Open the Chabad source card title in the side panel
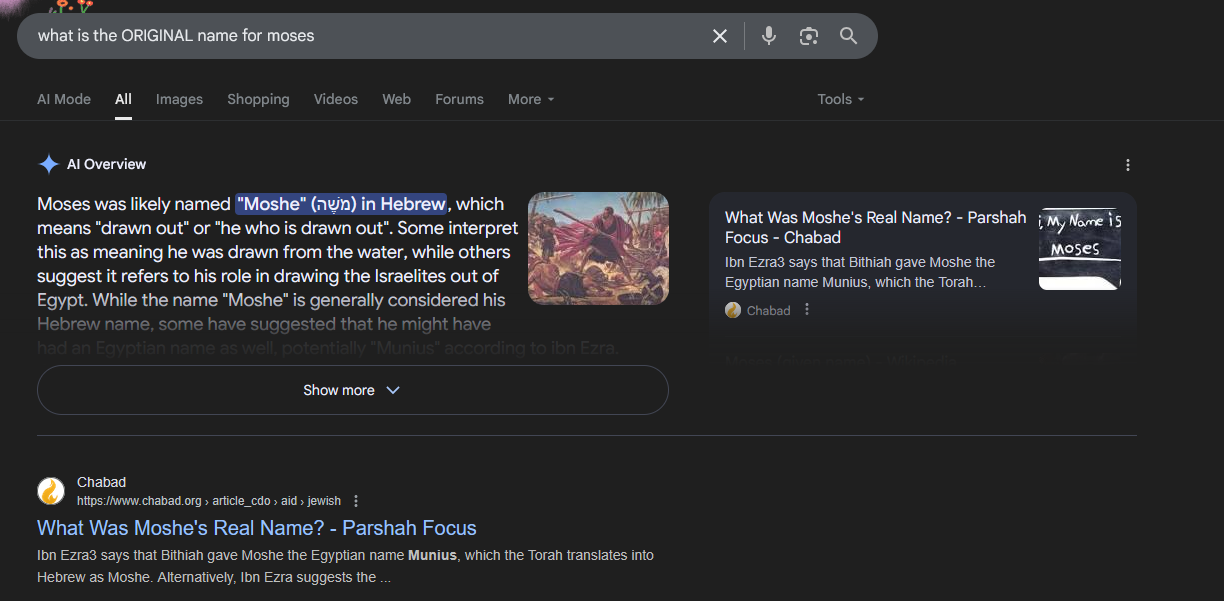Screen dimensions: 1224x601 pyautogui.click(x=875, y=227)
